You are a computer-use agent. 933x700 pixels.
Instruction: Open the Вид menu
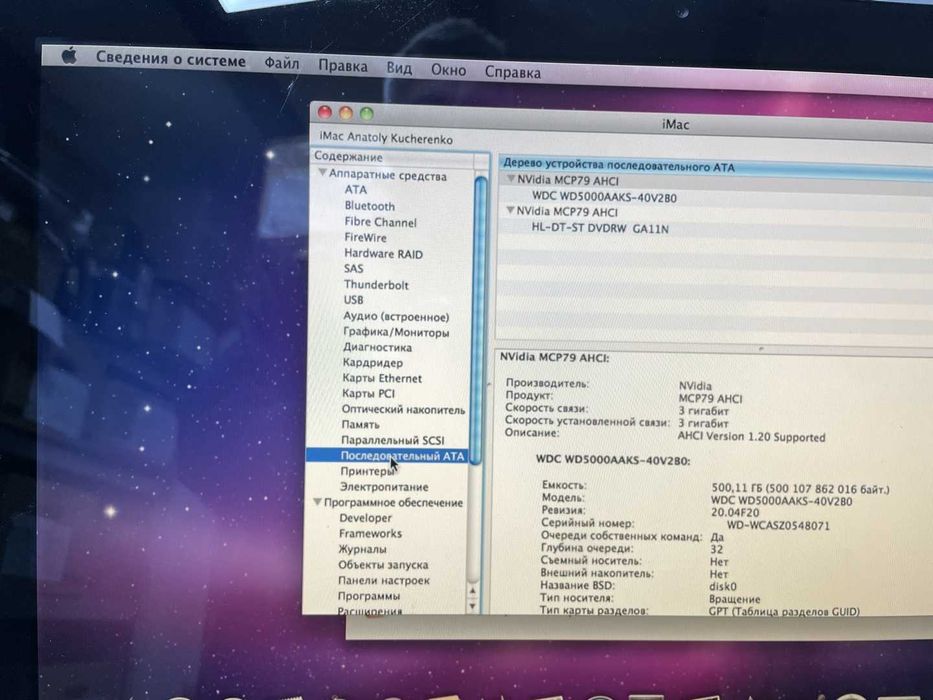click(399, 68)
